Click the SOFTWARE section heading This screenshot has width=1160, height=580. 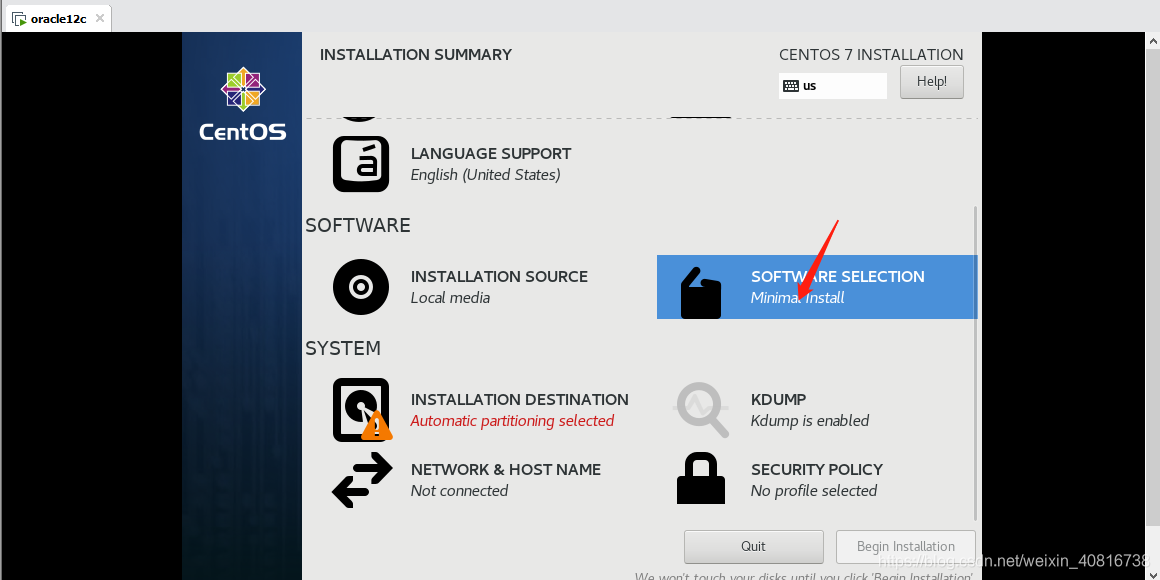(357, 226)
